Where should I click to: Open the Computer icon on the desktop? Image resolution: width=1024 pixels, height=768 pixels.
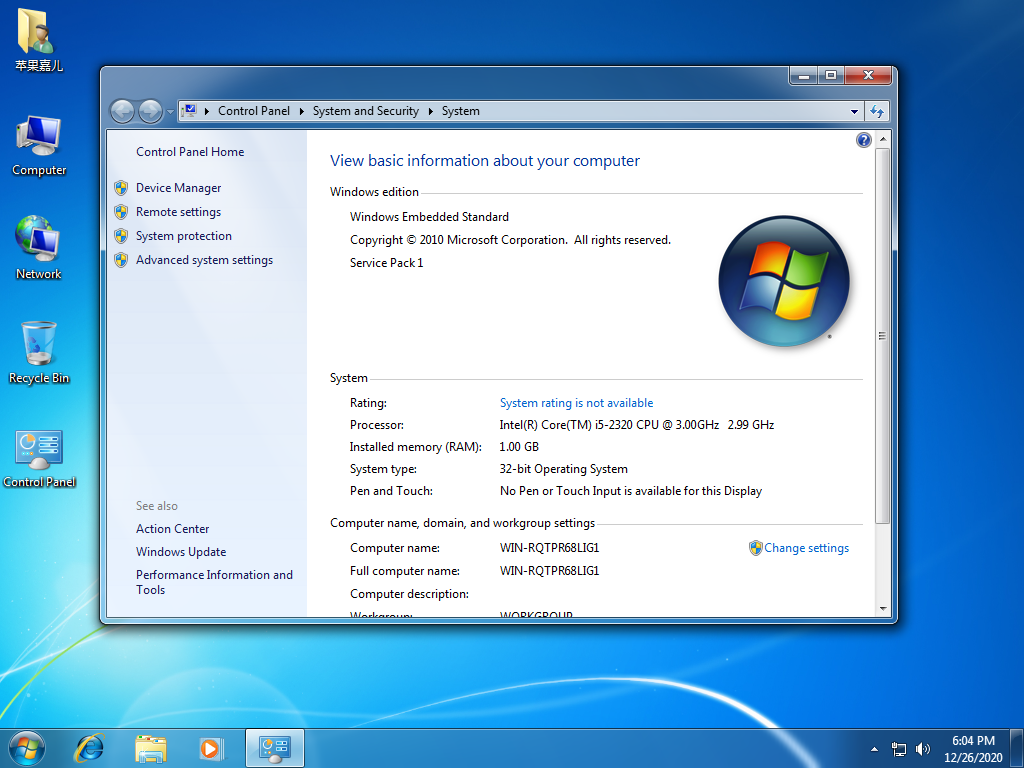click(x=38, y=140)
